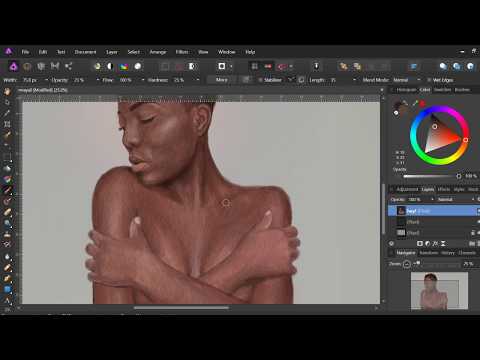This screenshot has width=480, height=360.
Task: Select the Crop tool
Action: coord(7,124)
